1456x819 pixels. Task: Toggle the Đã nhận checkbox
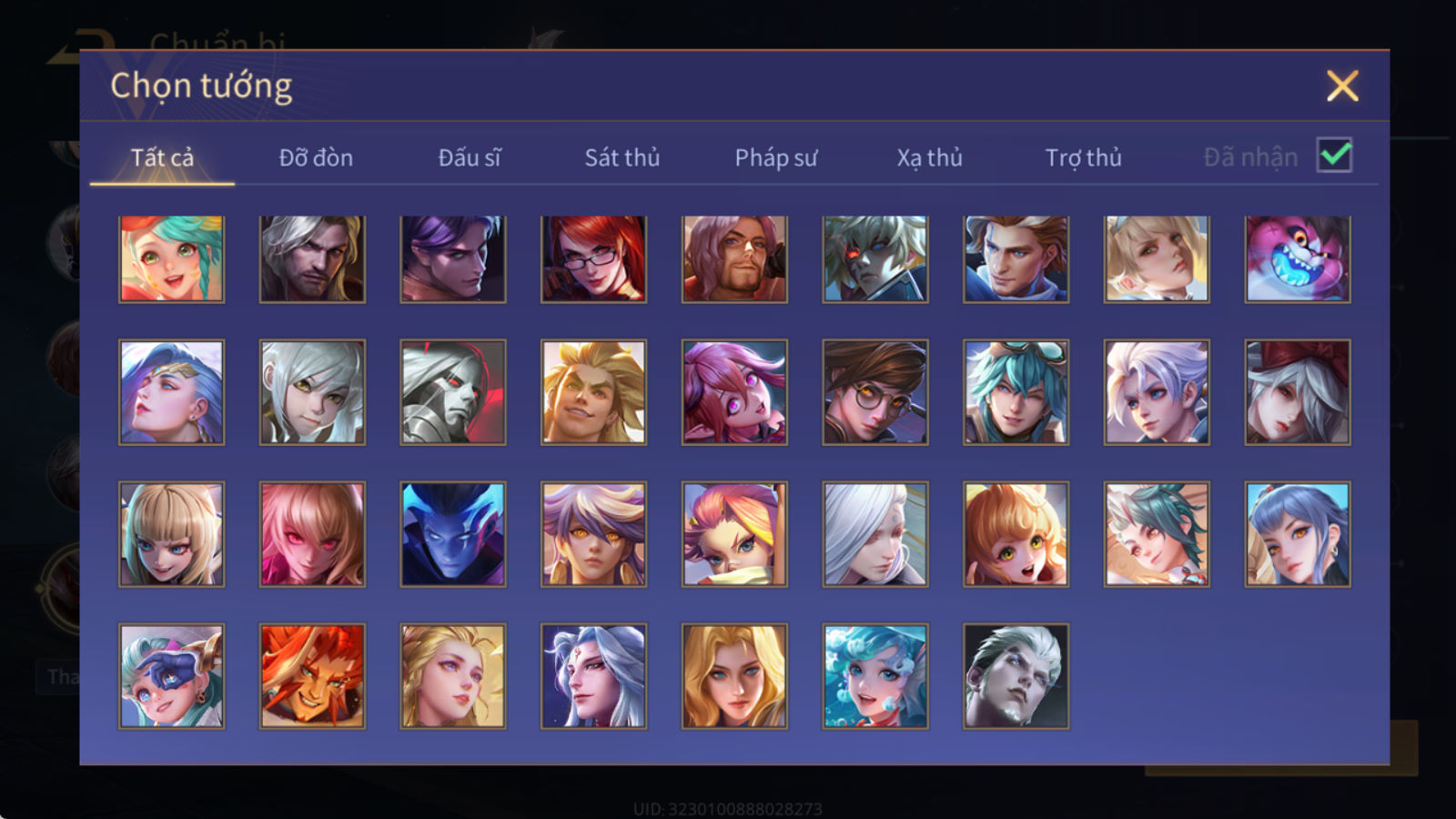(1335, 156)
